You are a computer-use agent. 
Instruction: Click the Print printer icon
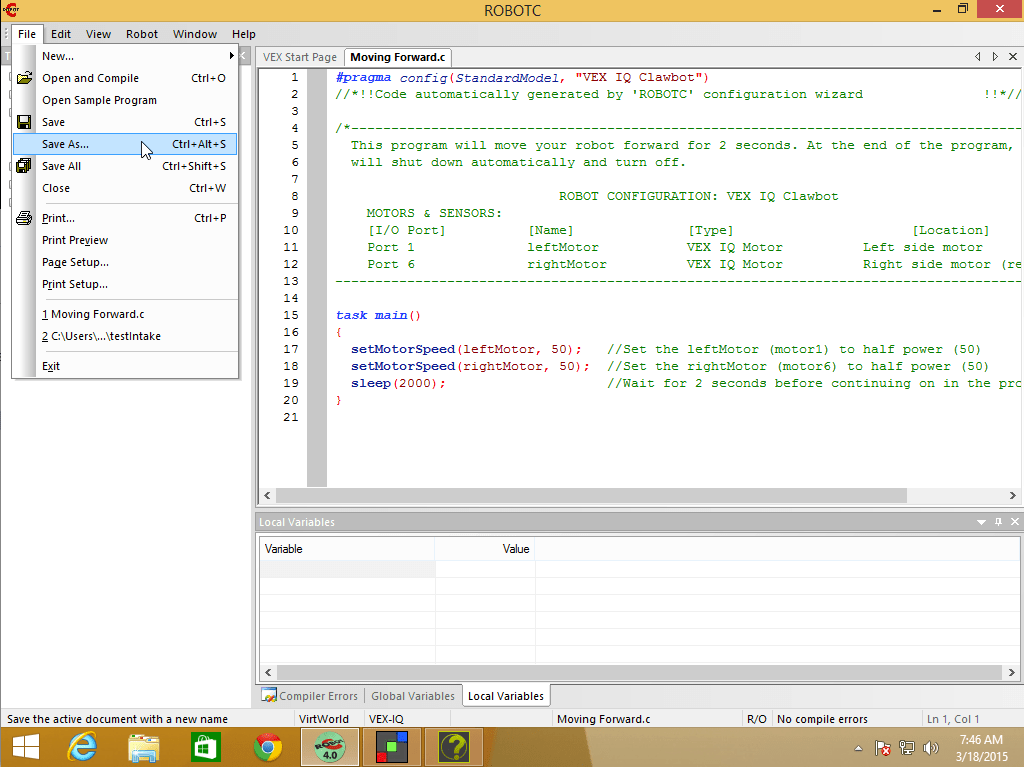[x=23, y=218]
